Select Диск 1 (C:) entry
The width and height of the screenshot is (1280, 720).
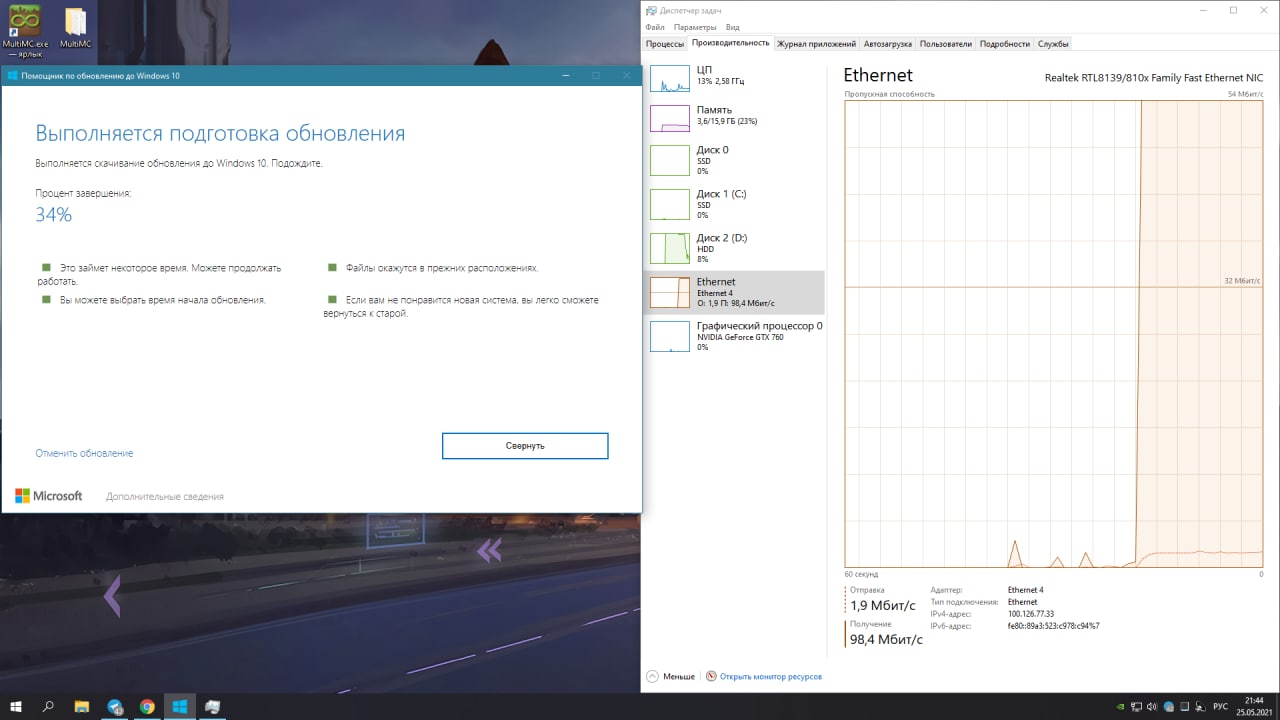tap(736, 204)
